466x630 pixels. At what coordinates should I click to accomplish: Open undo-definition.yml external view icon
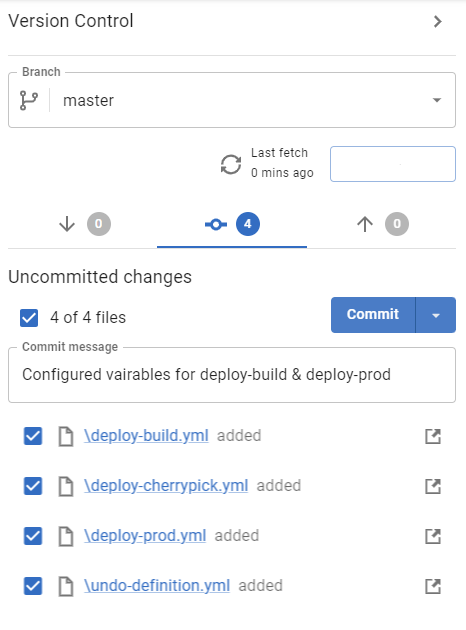[x=433, y=586]
